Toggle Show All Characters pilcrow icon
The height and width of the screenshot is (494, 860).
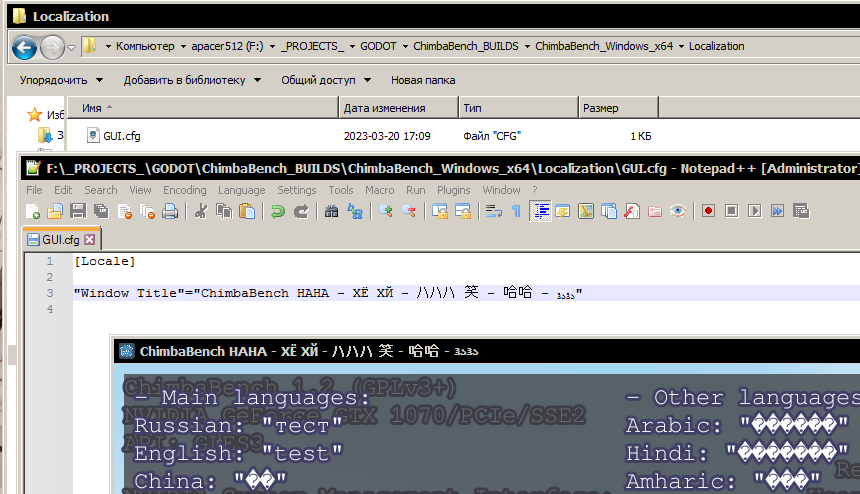pos(516,211)
